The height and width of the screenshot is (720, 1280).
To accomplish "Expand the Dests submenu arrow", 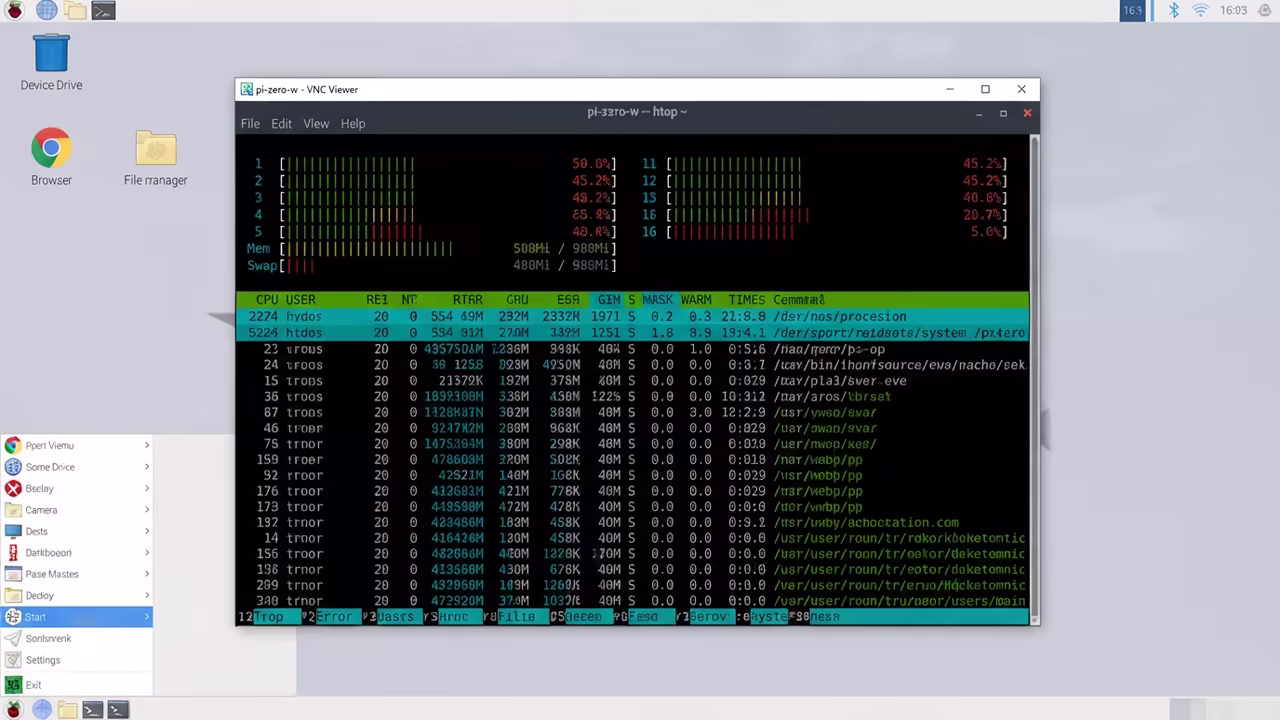I will (x=147, y=531).
